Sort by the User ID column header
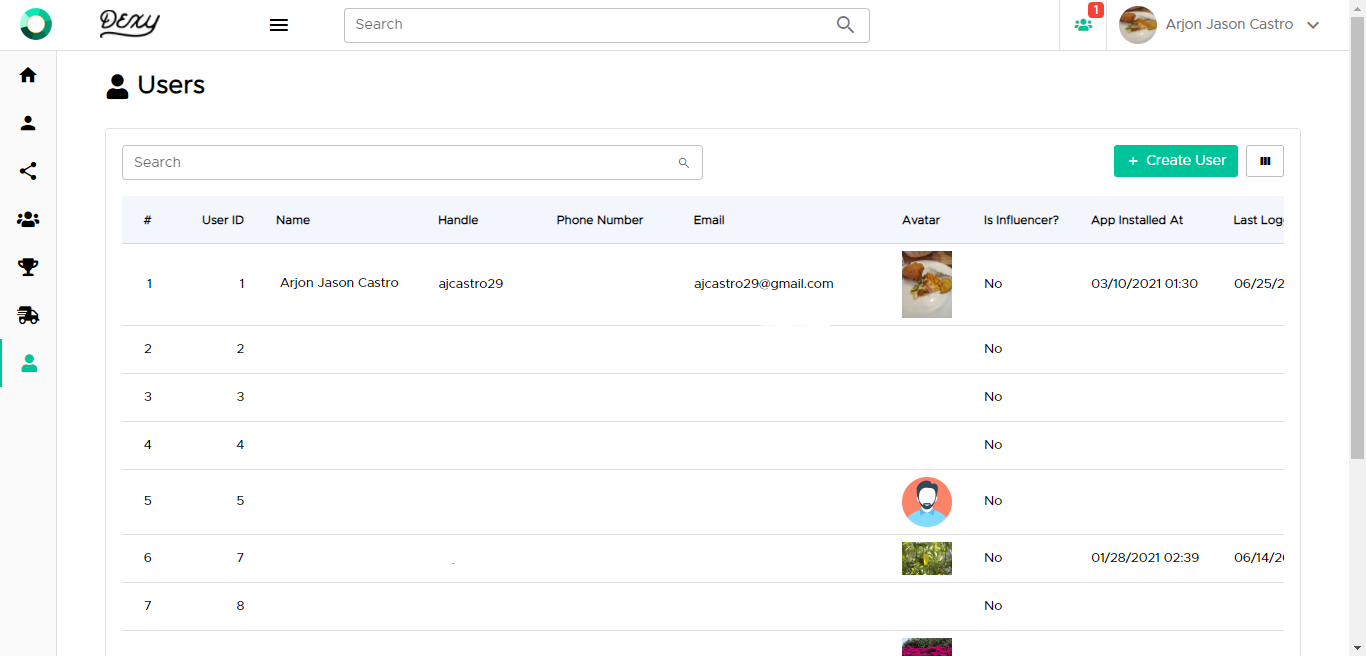 click(223, 220)
